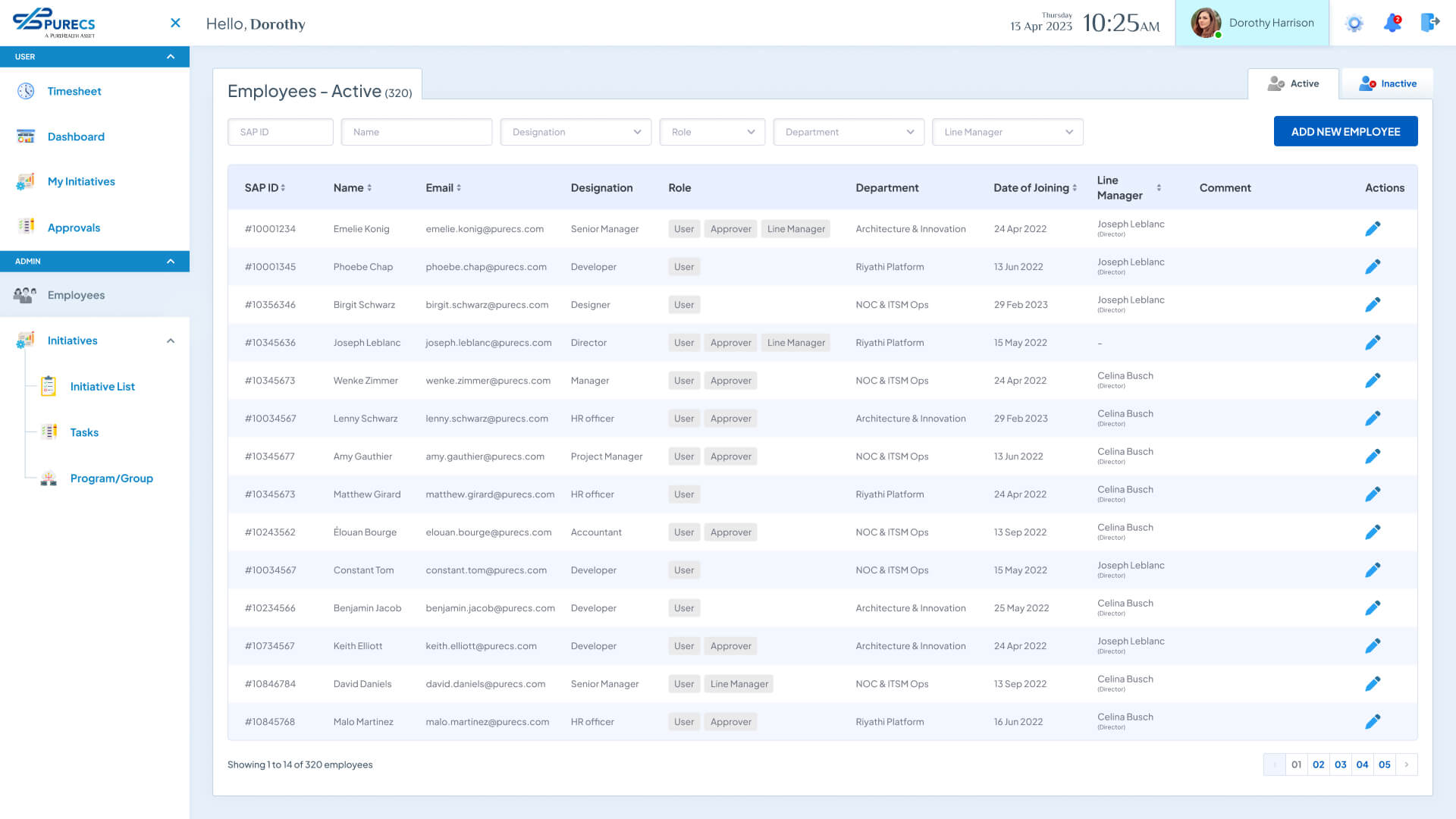Viewport: 1456px width, 819px height.
Task: Switch to the Inactive tab
Action: click(x=1388, y=84)
